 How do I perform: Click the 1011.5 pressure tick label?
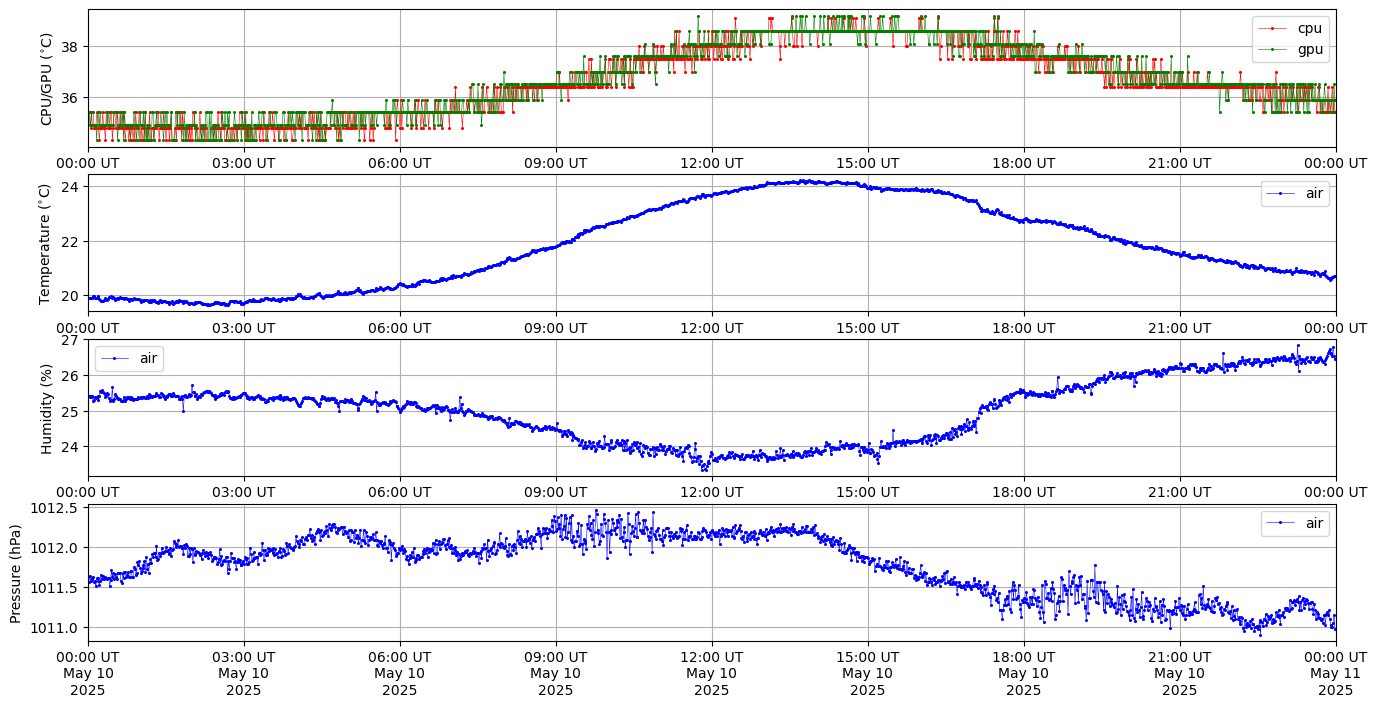point(57,588)
